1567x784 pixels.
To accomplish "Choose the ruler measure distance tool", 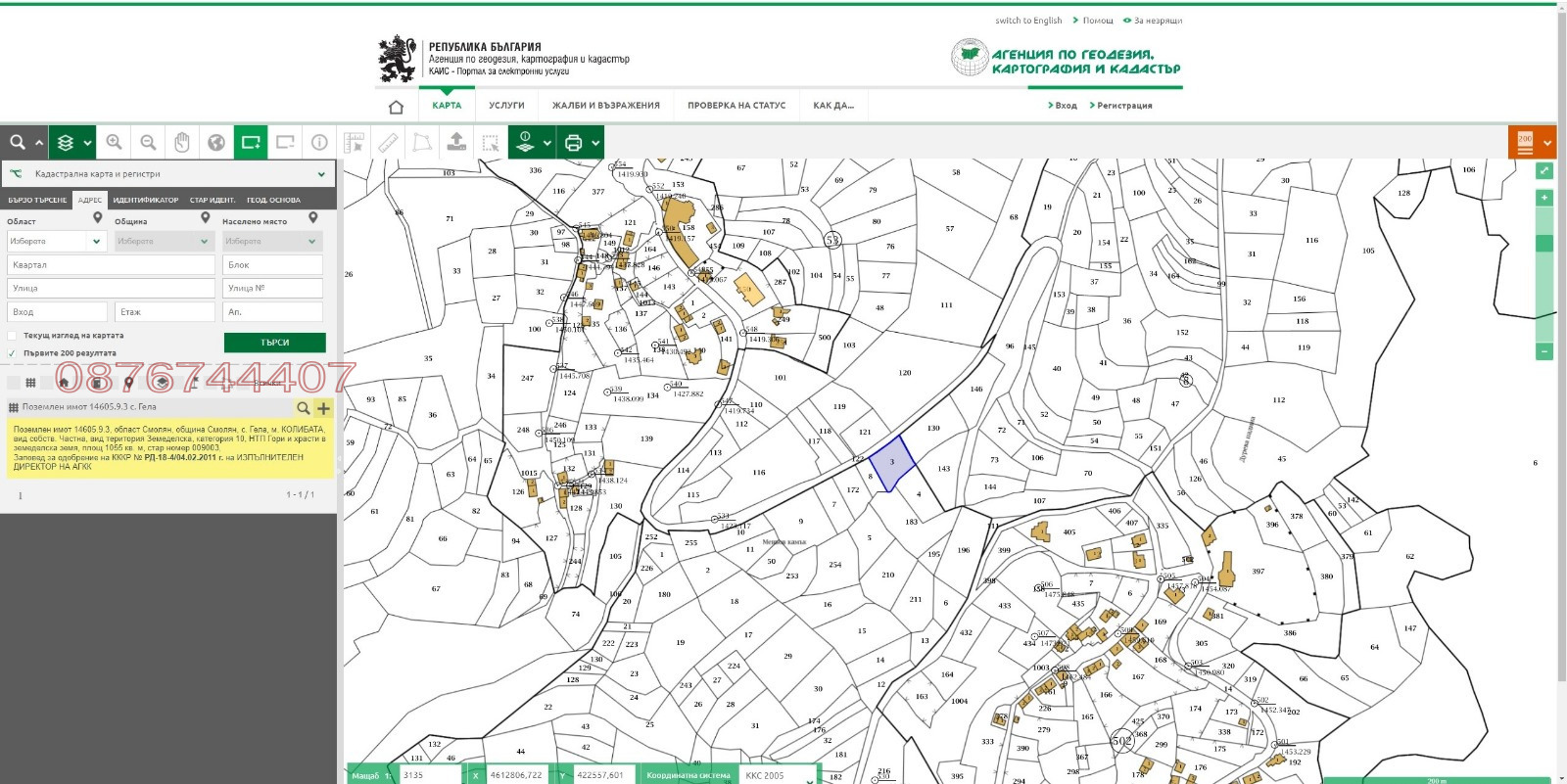I will coord(388,143).
